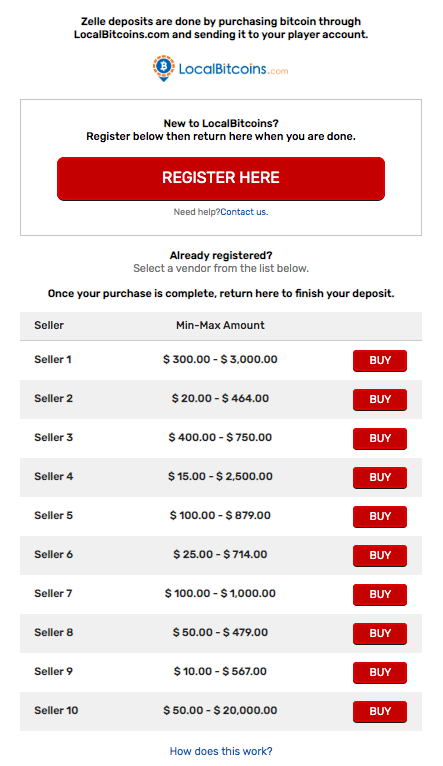443x766 pixels.
Task: Buy from Seller 7
Action: (x=380, y=595)
